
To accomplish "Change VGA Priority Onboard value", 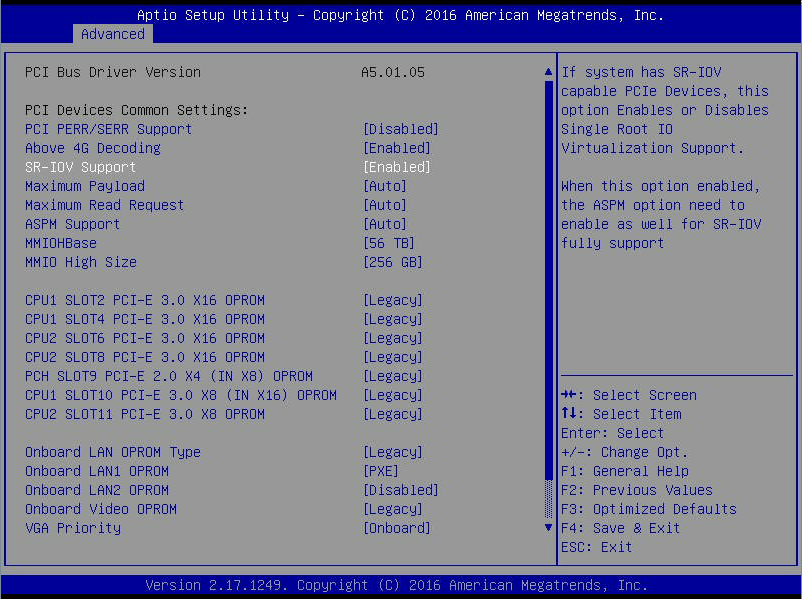I will coord(397,528).
